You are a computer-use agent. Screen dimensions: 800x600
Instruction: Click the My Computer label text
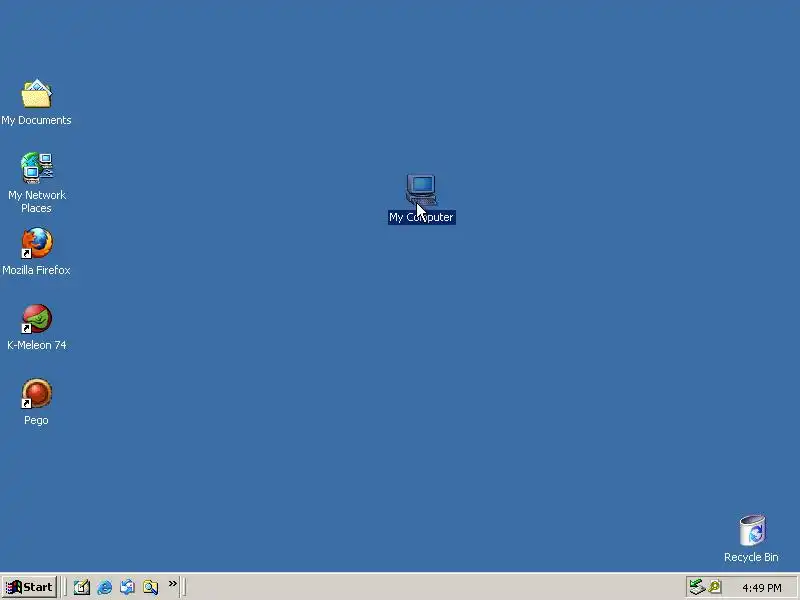pyautogui.click(x=421, y=217)
